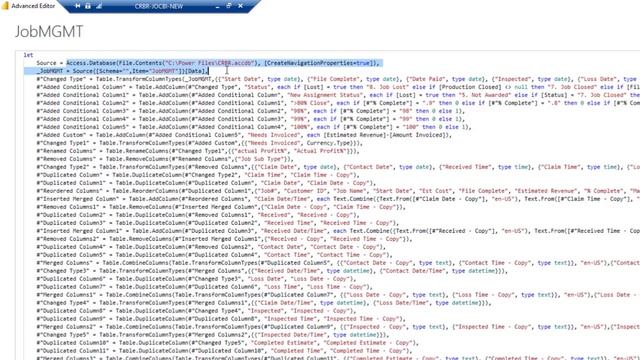Click the #"Removed Columns1" step line
Screen dimensions: 640x360
point(221,207)
